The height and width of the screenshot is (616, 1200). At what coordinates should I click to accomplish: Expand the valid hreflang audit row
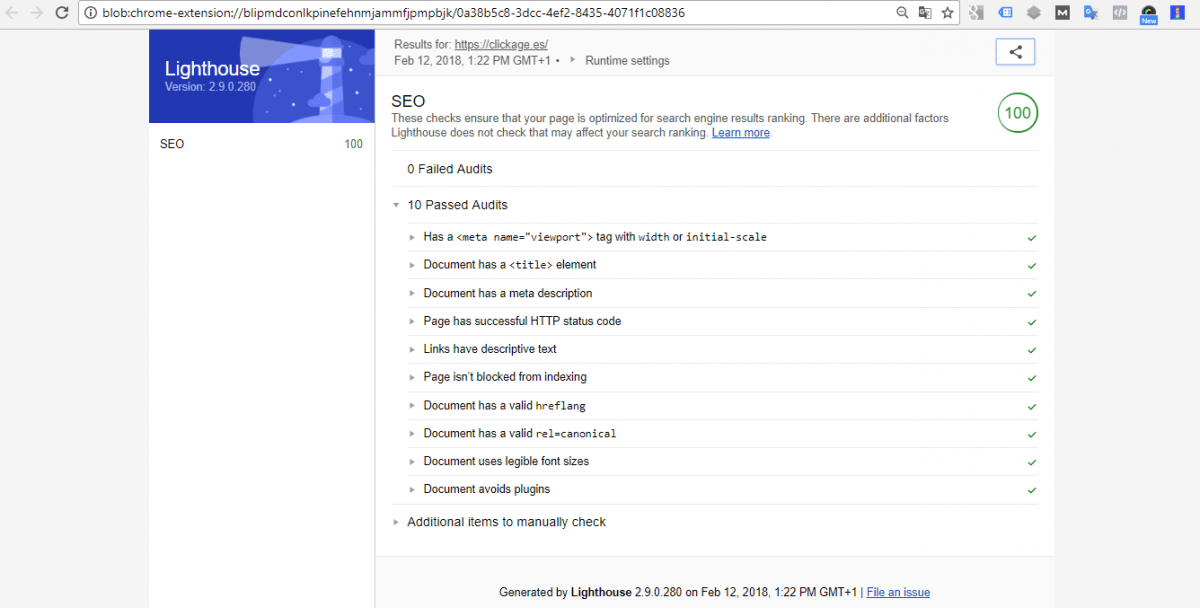pyautogui.click(x=504, y=405)
